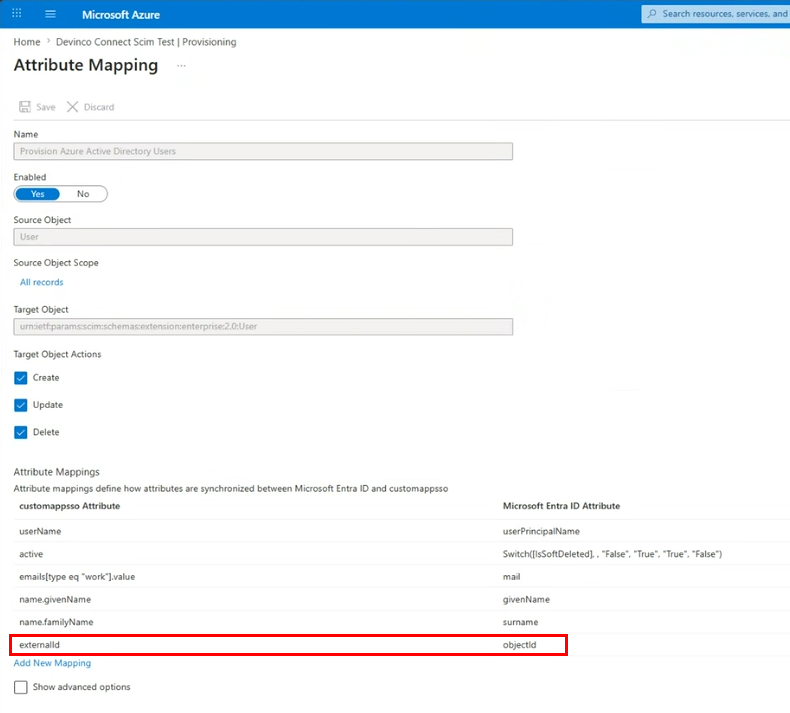The height and width of the screenshot is (713, 790).
Task: Click the Target Object field
Action: [x=263, y=327]
